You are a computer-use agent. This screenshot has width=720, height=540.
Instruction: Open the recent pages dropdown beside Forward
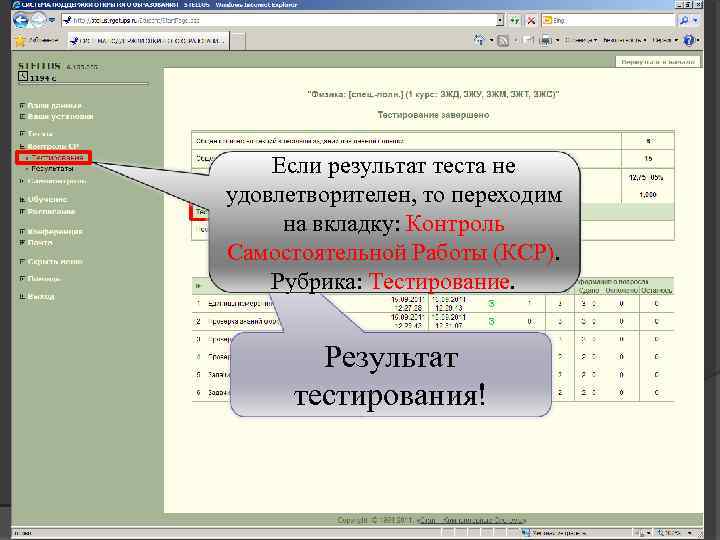click(52, 20)
